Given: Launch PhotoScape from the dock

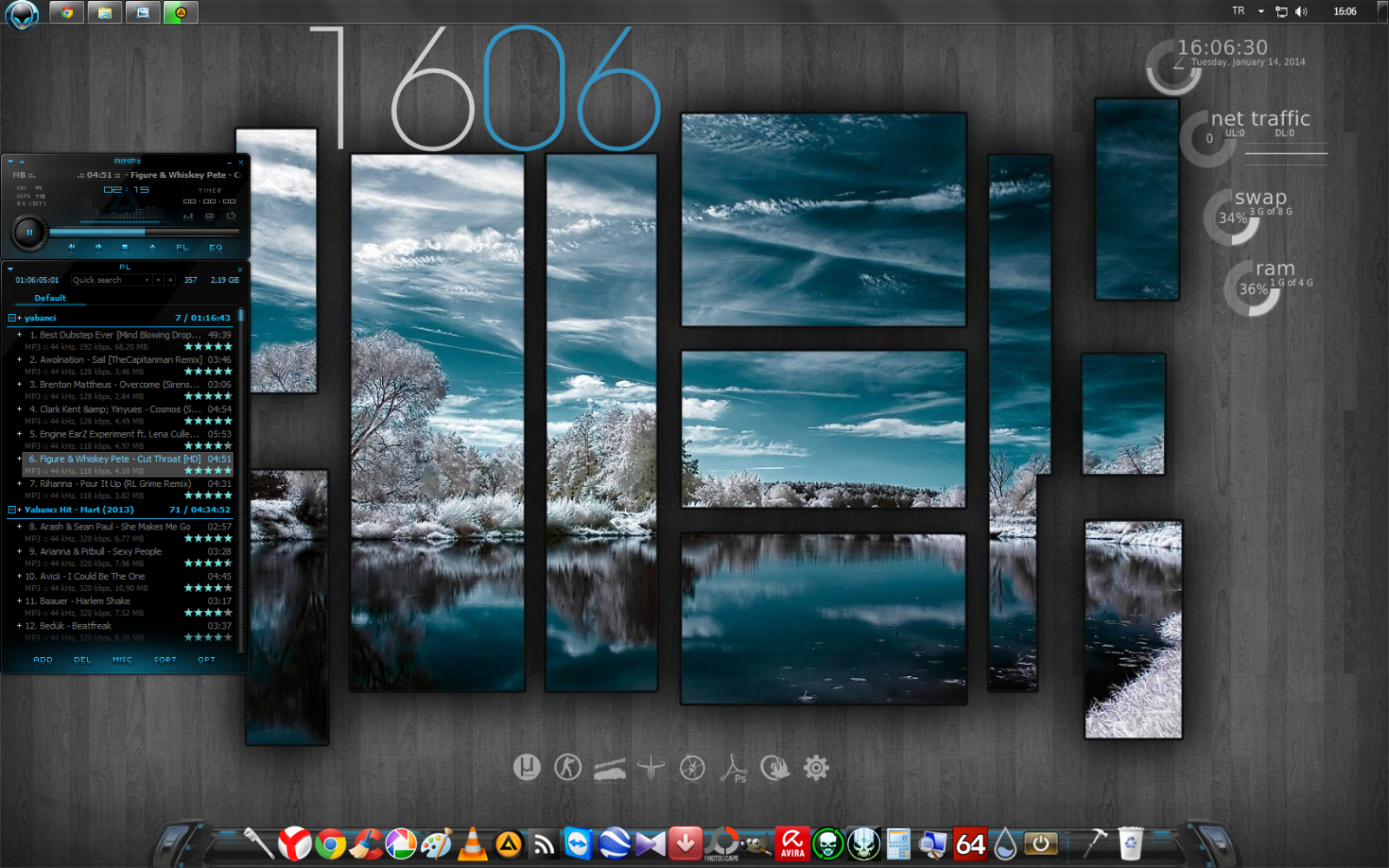Looking at the screenshot, I should click(x=721, y=844).
